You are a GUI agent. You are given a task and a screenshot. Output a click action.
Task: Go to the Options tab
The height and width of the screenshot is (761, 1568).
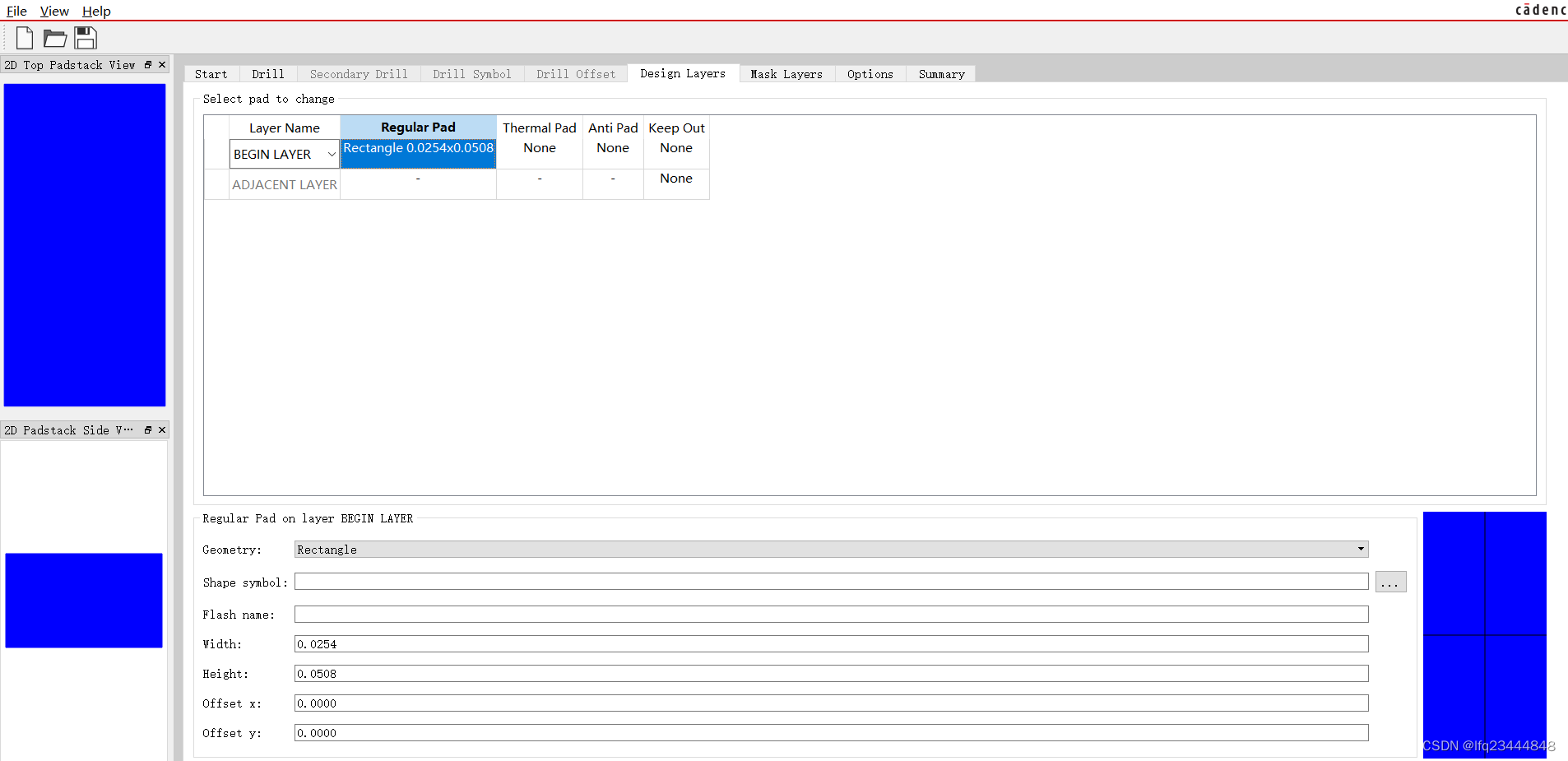(870, 74)
